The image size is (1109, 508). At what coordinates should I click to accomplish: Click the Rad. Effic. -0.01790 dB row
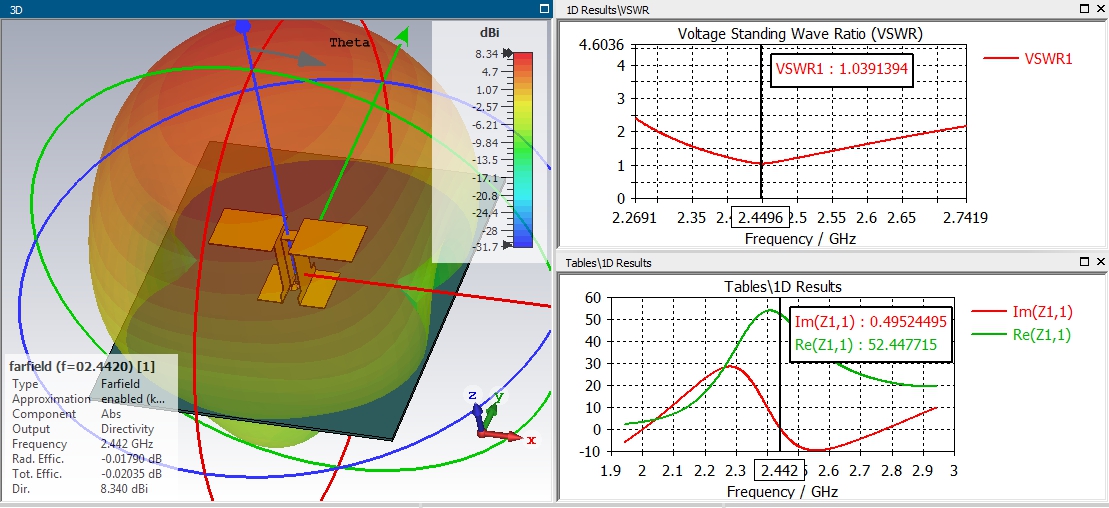pyautogui.click(x=88, y=458)
